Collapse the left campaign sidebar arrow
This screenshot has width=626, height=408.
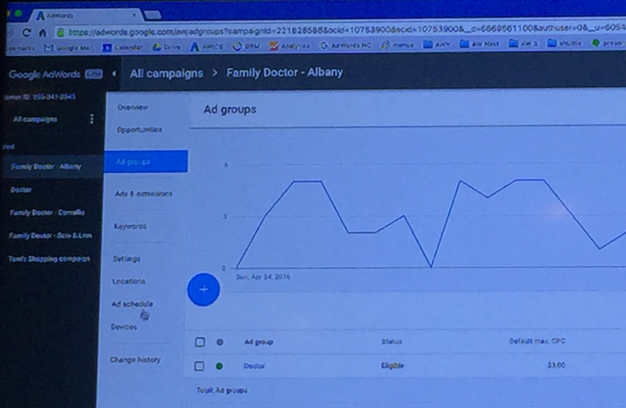(114, 73)
